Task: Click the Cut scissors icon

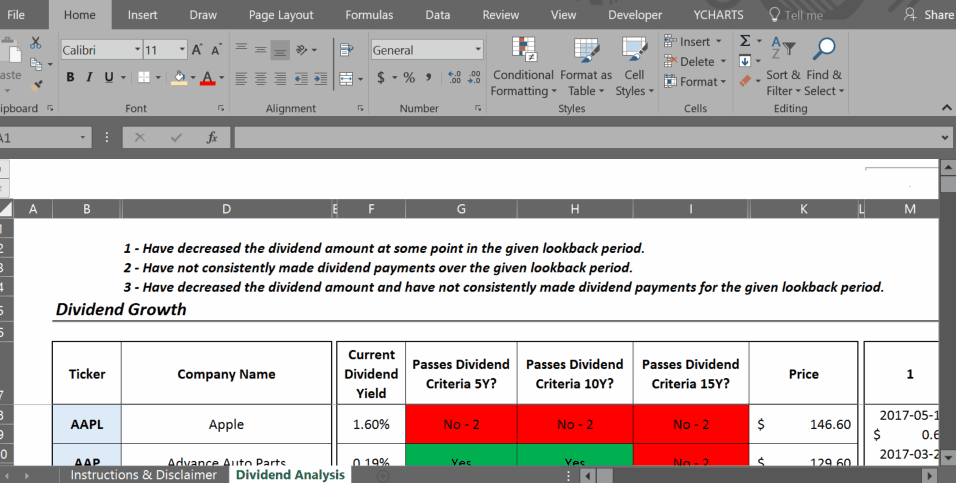Action: pos(36,43)
